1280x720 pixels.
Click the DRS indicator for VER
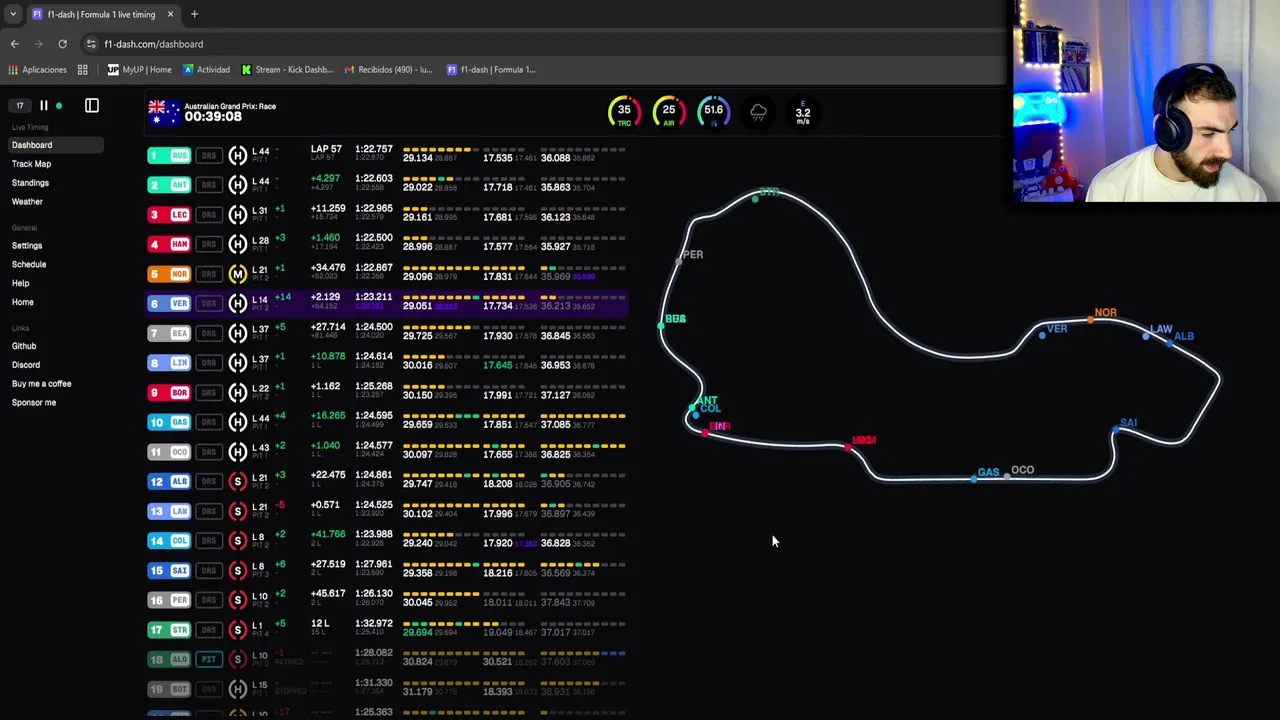tap(209, 304)
